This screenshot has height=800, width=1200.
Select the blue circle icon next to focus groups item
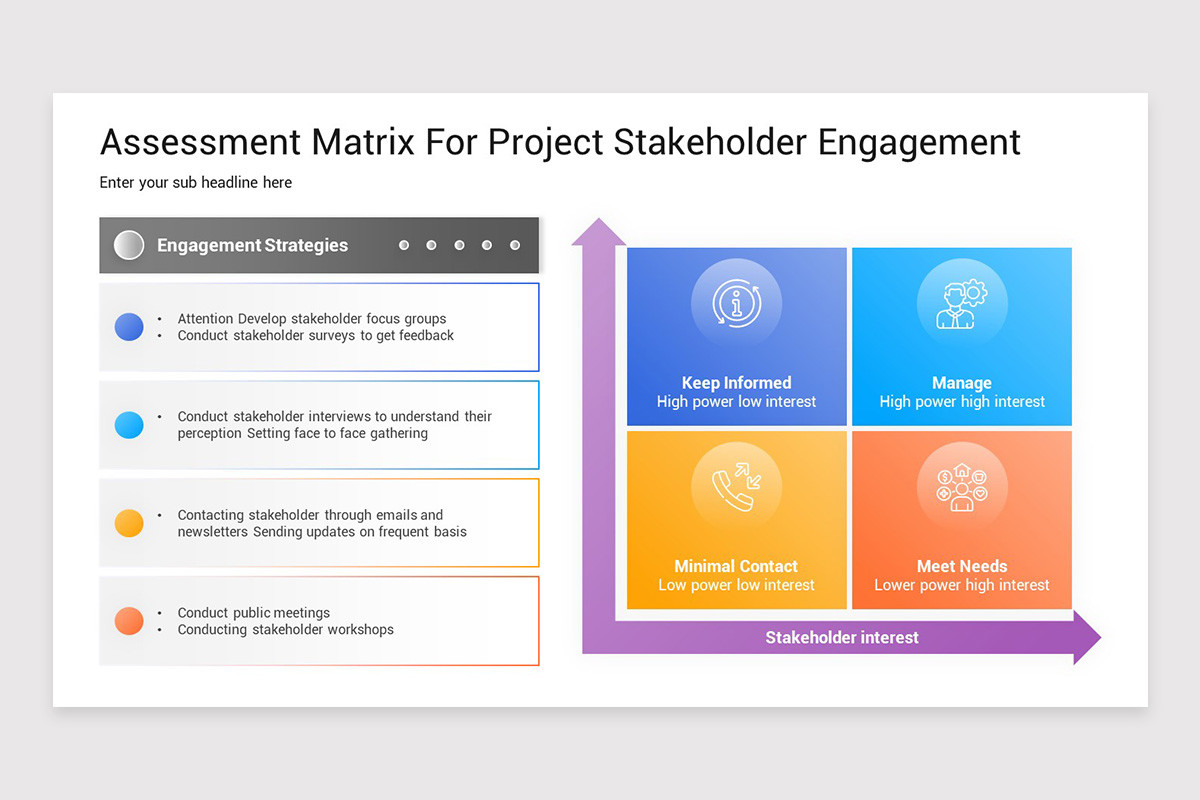click(x=129, y=326)
